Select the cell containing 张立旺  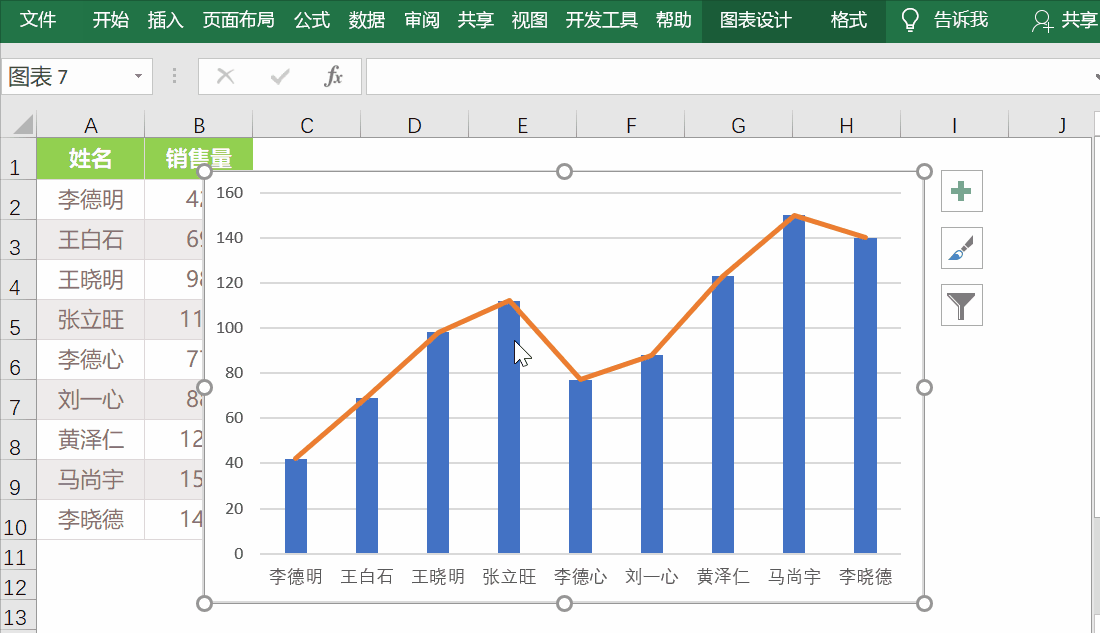(x=90, y=320)
